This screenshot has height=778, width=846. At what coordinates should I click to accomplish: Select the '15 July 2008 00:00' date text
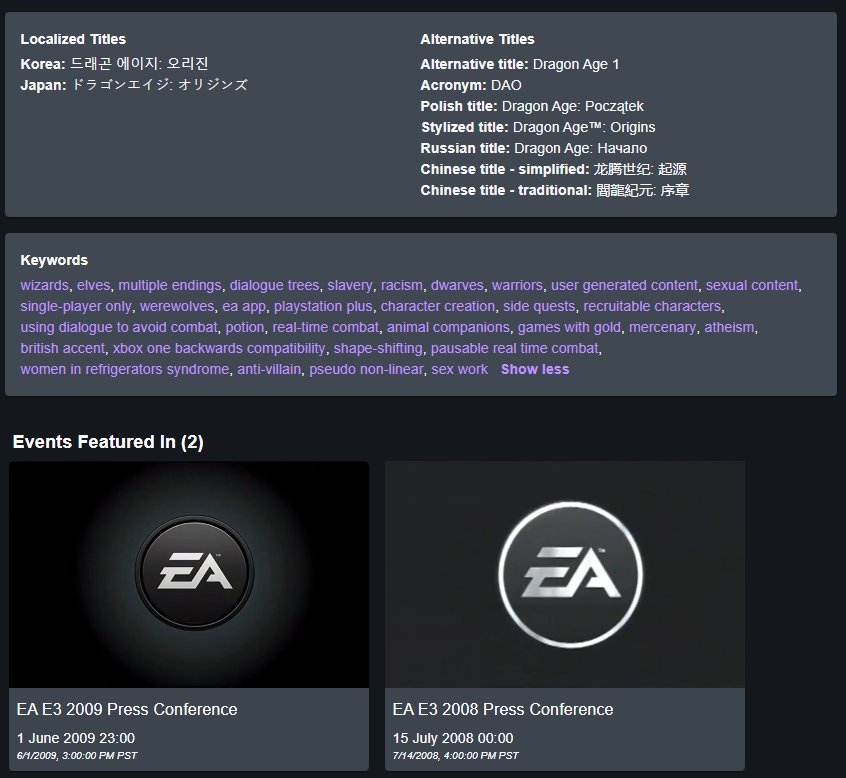[453, 738]
